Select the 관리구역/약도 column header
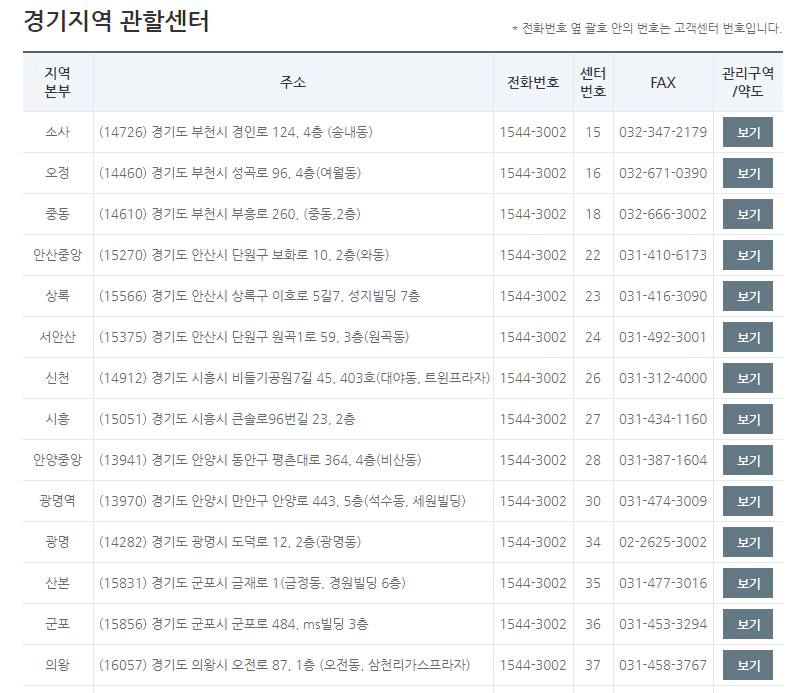This screenshot has height=693, width=799. pos(748,82)
